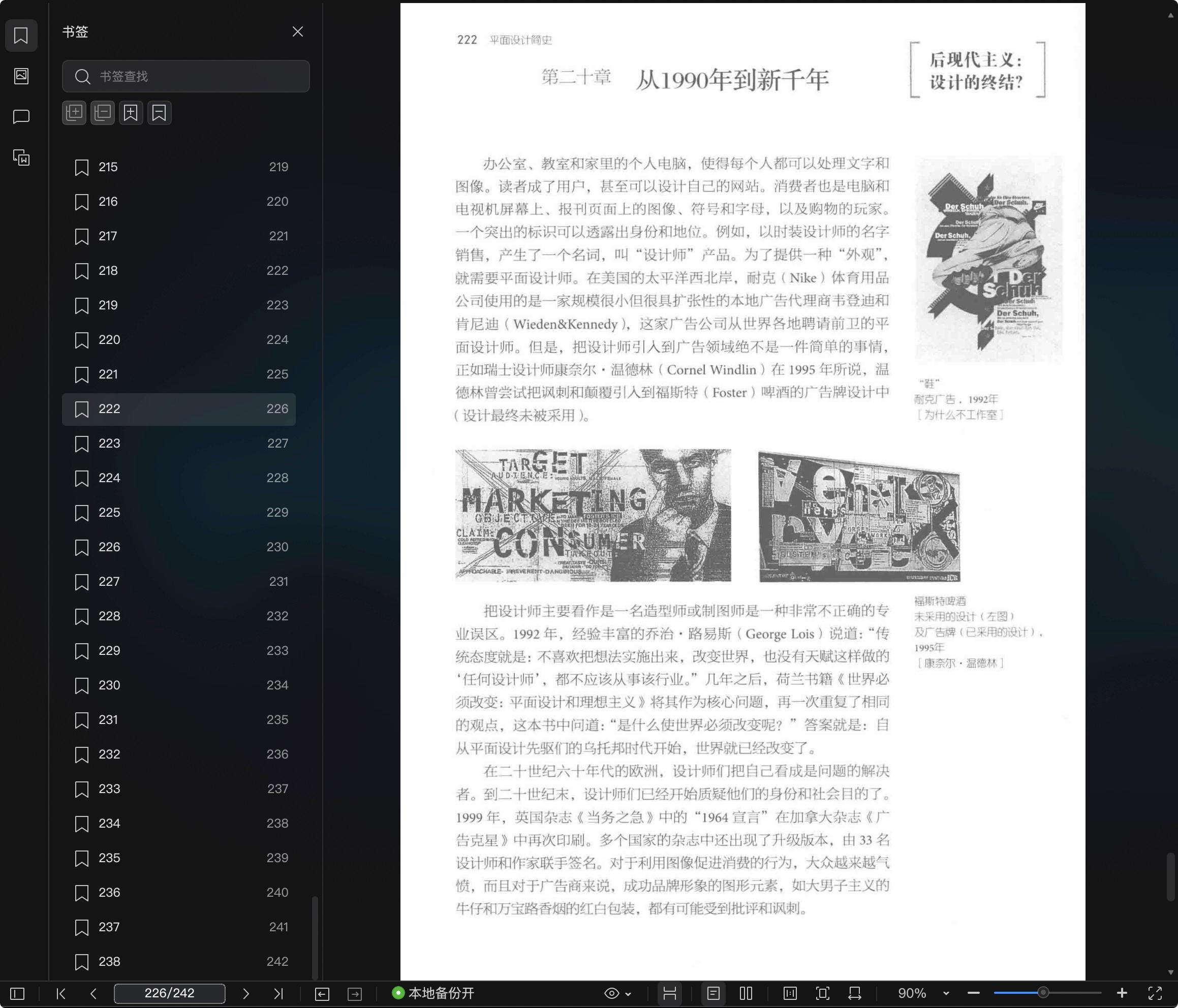Image resolution: width=1178 pixels, height=1008 pixels.
Task: Go to last page button
Action: tap(278, 994)
